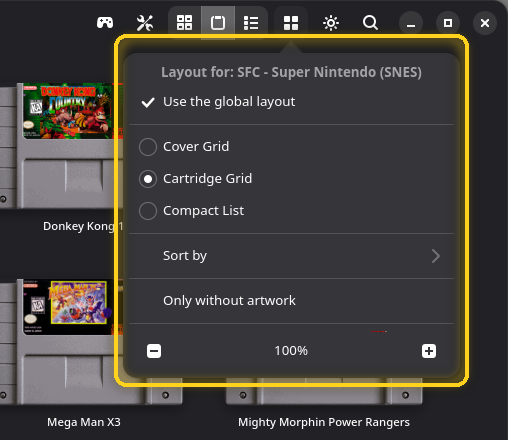Select the Donkey Kong Country cartridge
Screen dimensions: 508x440
62,146
